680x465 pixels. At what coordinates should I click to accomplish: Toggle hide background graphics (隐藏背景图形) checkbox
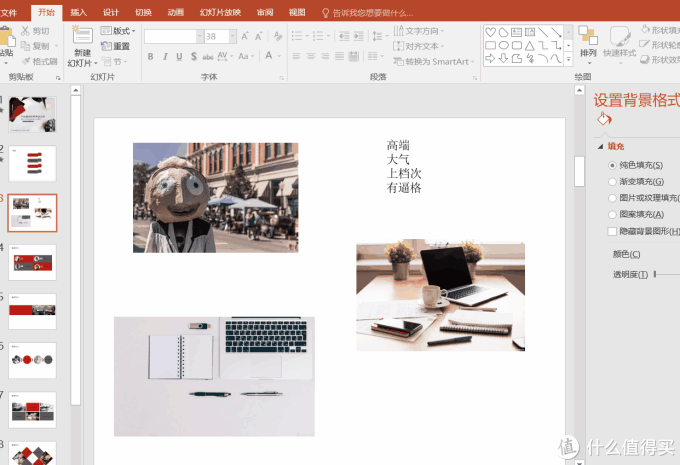point(612,231)
